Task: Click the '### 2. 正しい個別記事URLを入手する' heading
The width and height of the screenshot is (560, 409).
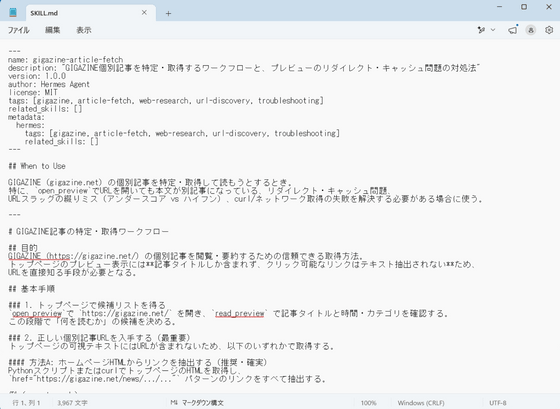Action: tap(99, 338)
